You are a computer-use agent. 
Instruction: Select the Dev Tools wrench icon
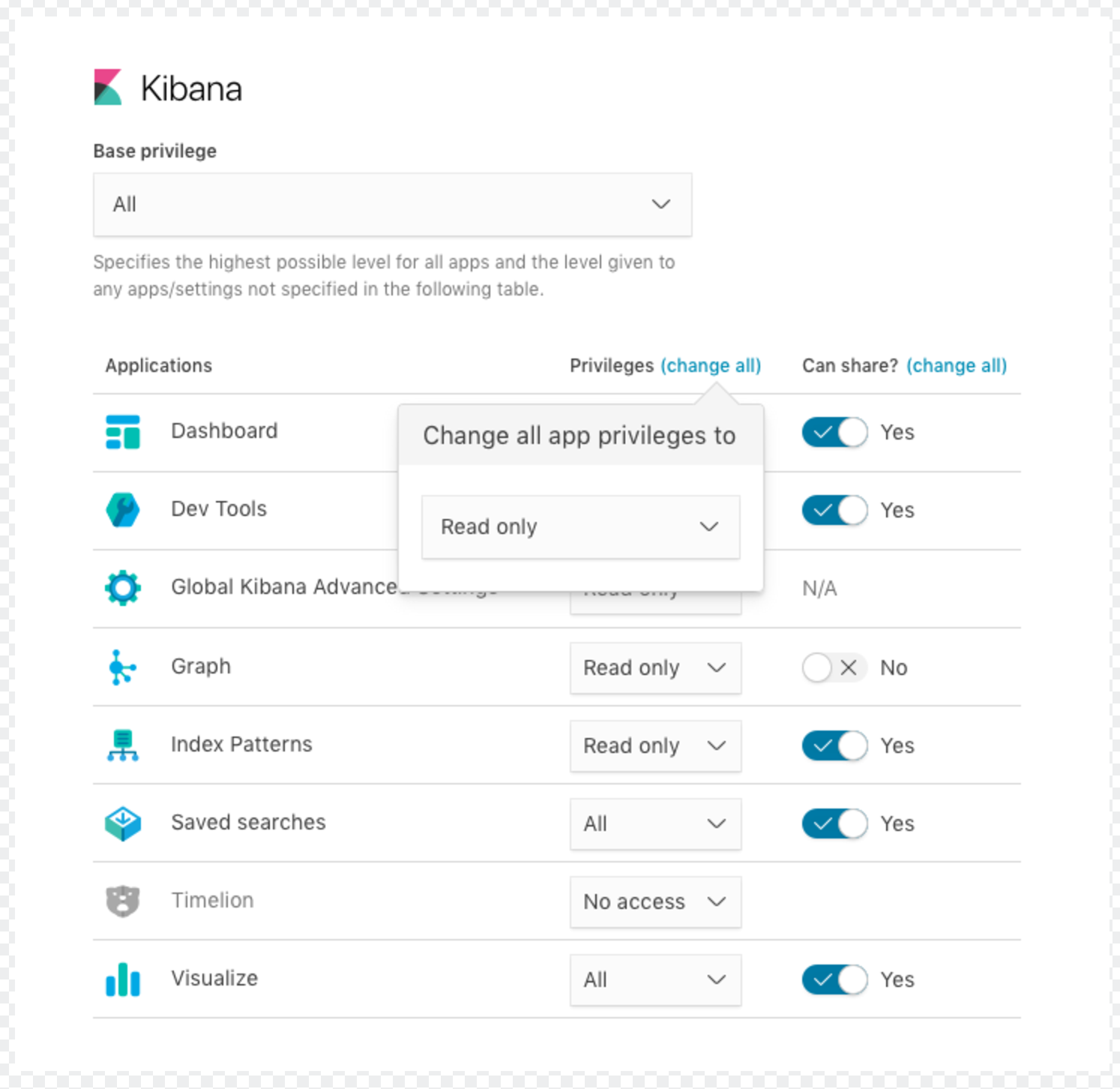[x=122, y=510]
